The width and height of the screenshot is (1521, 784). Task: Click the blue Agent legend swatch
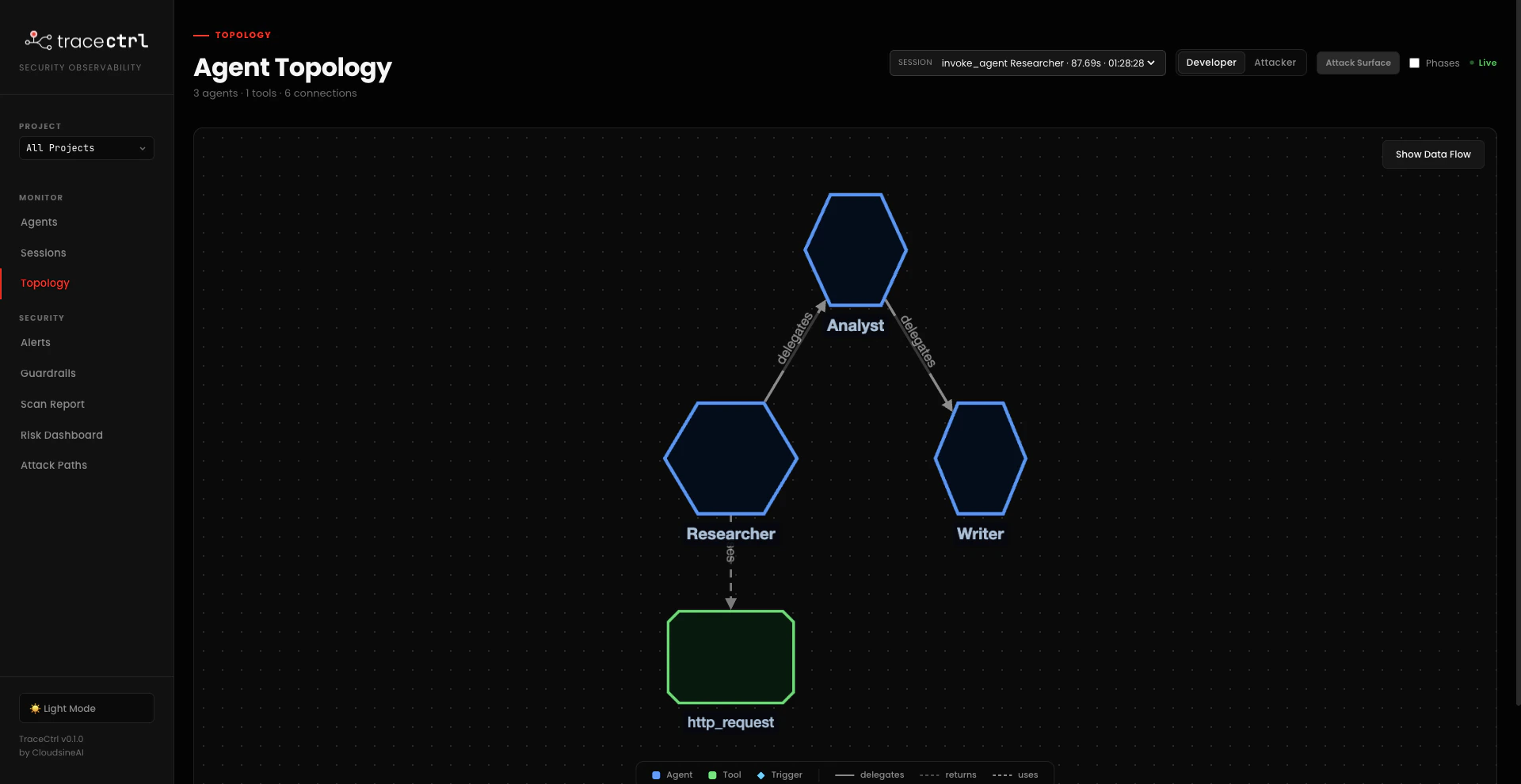pos(656,775)
